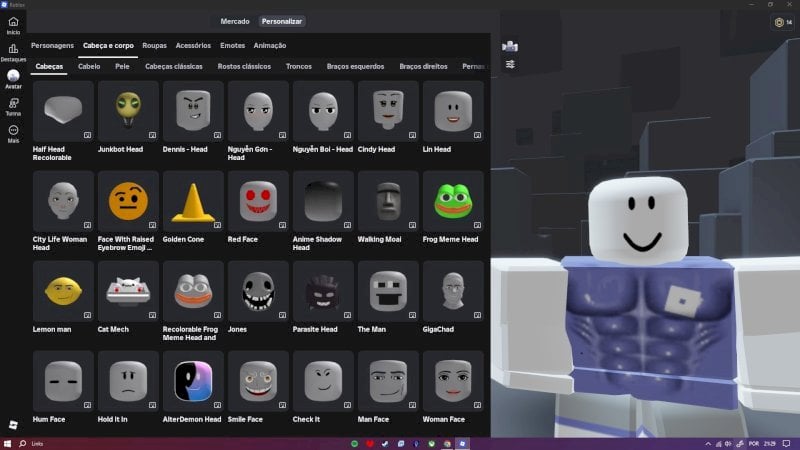Click the Recolorable Frog Meme Head label
The height and width of the screenshot is (450, 800).
[190, 334]
